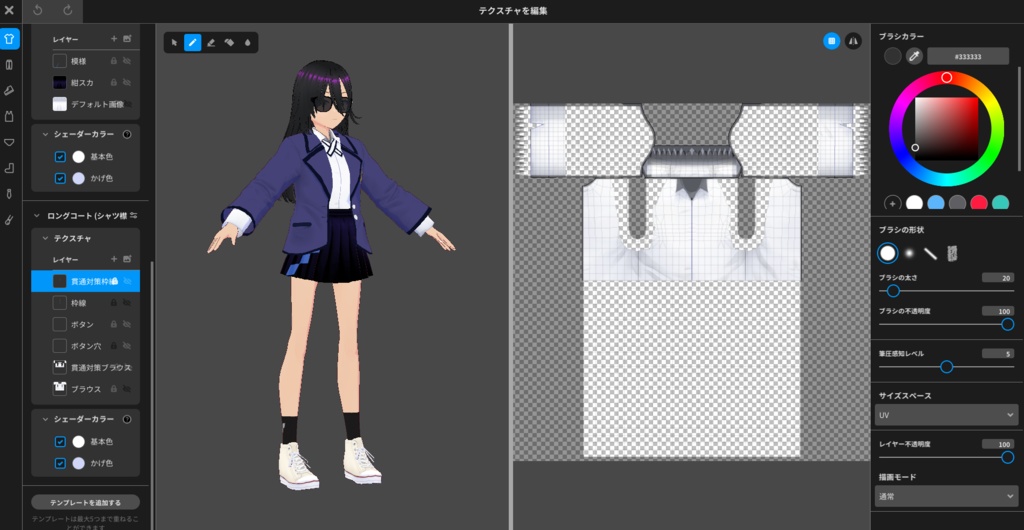Select the paint bucket fill tool
This screenshot has width=1024, height=530.
click(229, 42)
